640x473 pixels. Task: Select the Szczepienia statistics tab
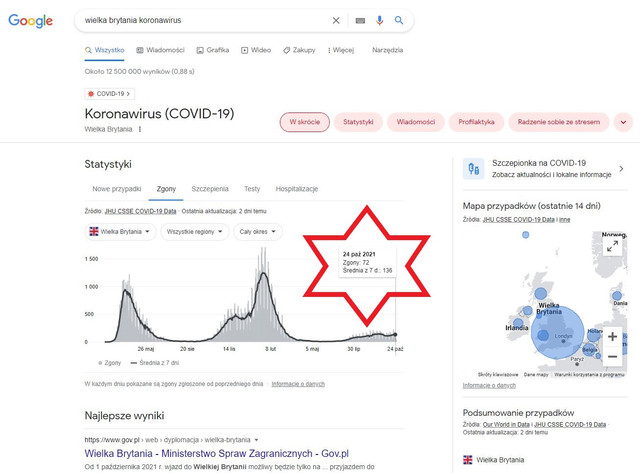(210, 189)
